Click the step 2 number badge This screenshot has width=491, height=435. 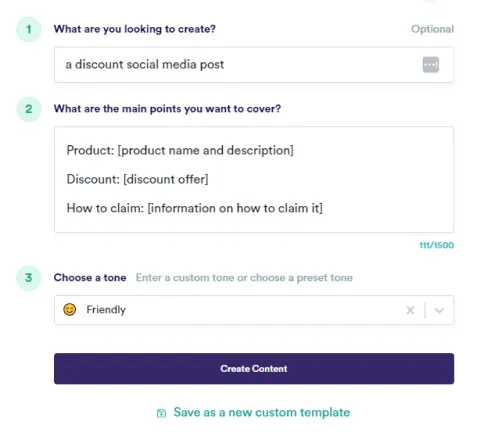point(29,109)
